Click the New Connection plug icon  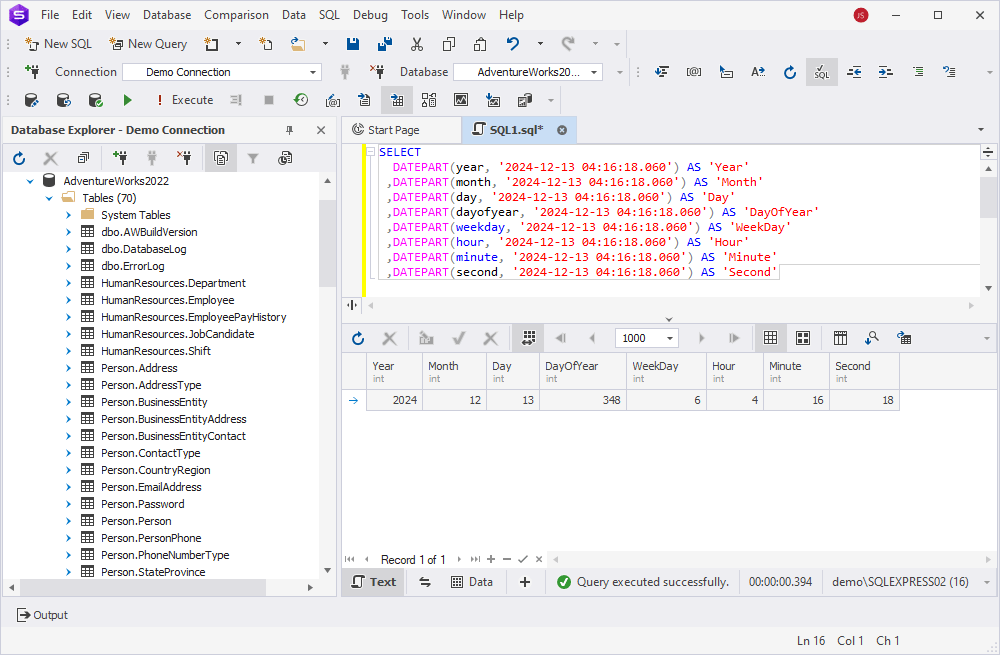pyautogui.click(x=33, y=72)
